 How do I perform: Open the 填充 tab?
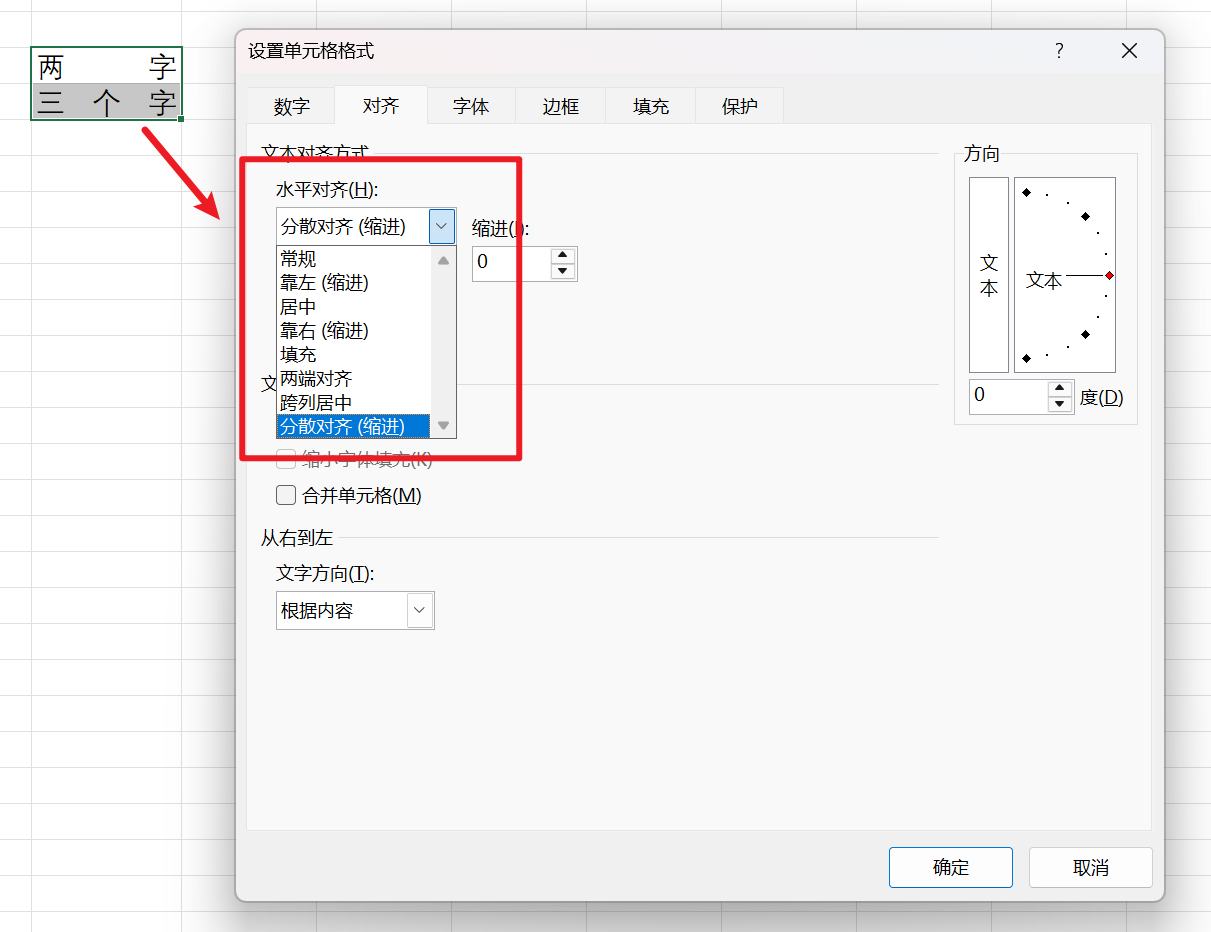pyautogui.click(x=651, y=106)
